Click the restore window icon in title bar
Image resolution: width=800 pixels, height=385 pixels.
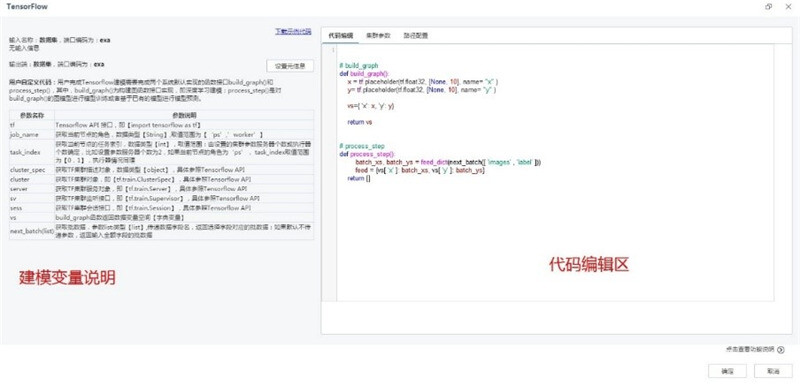click(x=769, y=7)
